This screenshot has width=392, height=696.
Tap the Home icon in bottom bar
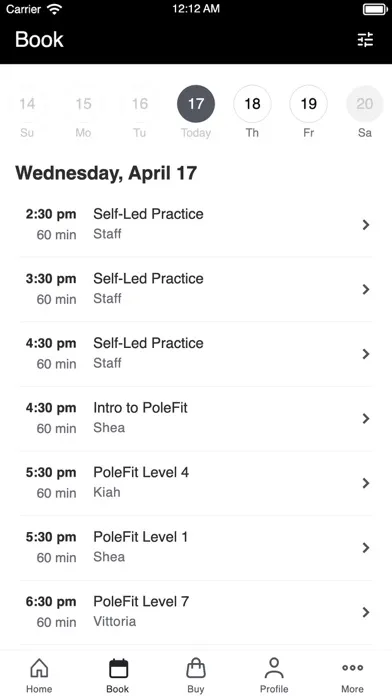click(x=39, y=668)
